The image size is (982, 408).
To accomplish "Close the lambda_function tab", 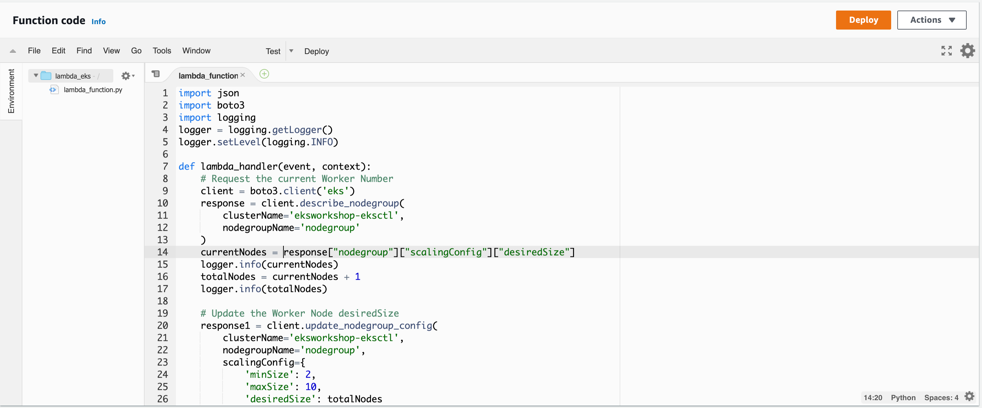I will point(242,75).
